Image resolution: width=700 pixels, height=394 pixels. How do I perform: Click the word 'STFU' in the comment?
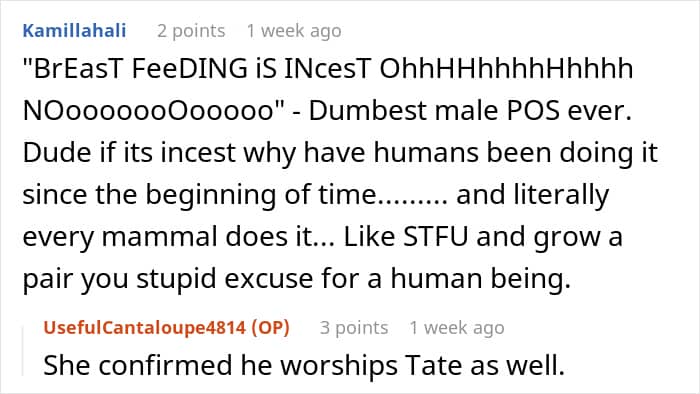[435, 236]
